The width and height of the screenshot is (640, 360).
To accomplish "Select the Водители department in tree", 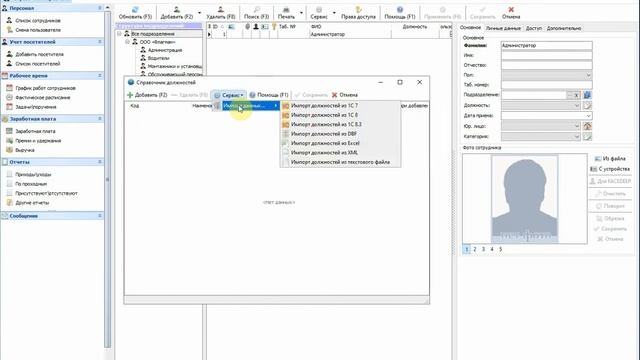I will [158, 58].
